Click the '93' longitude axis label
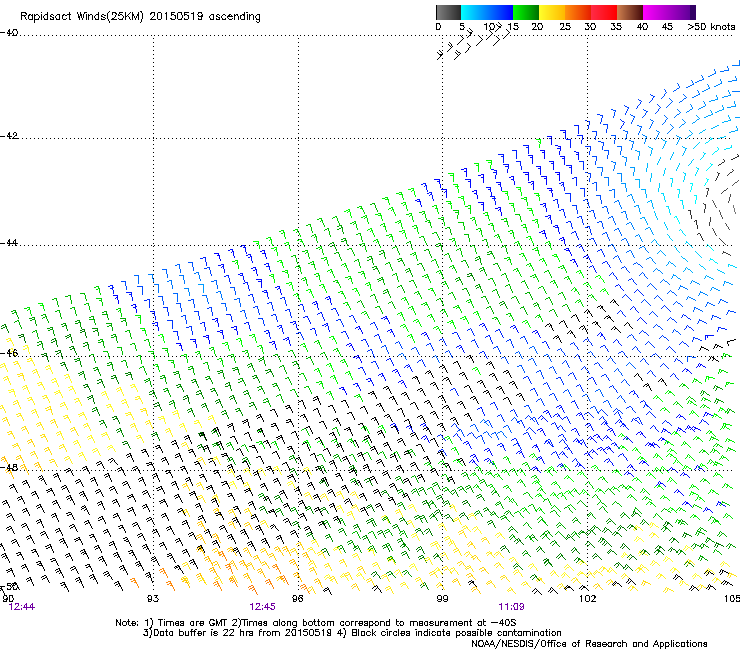 152,599
